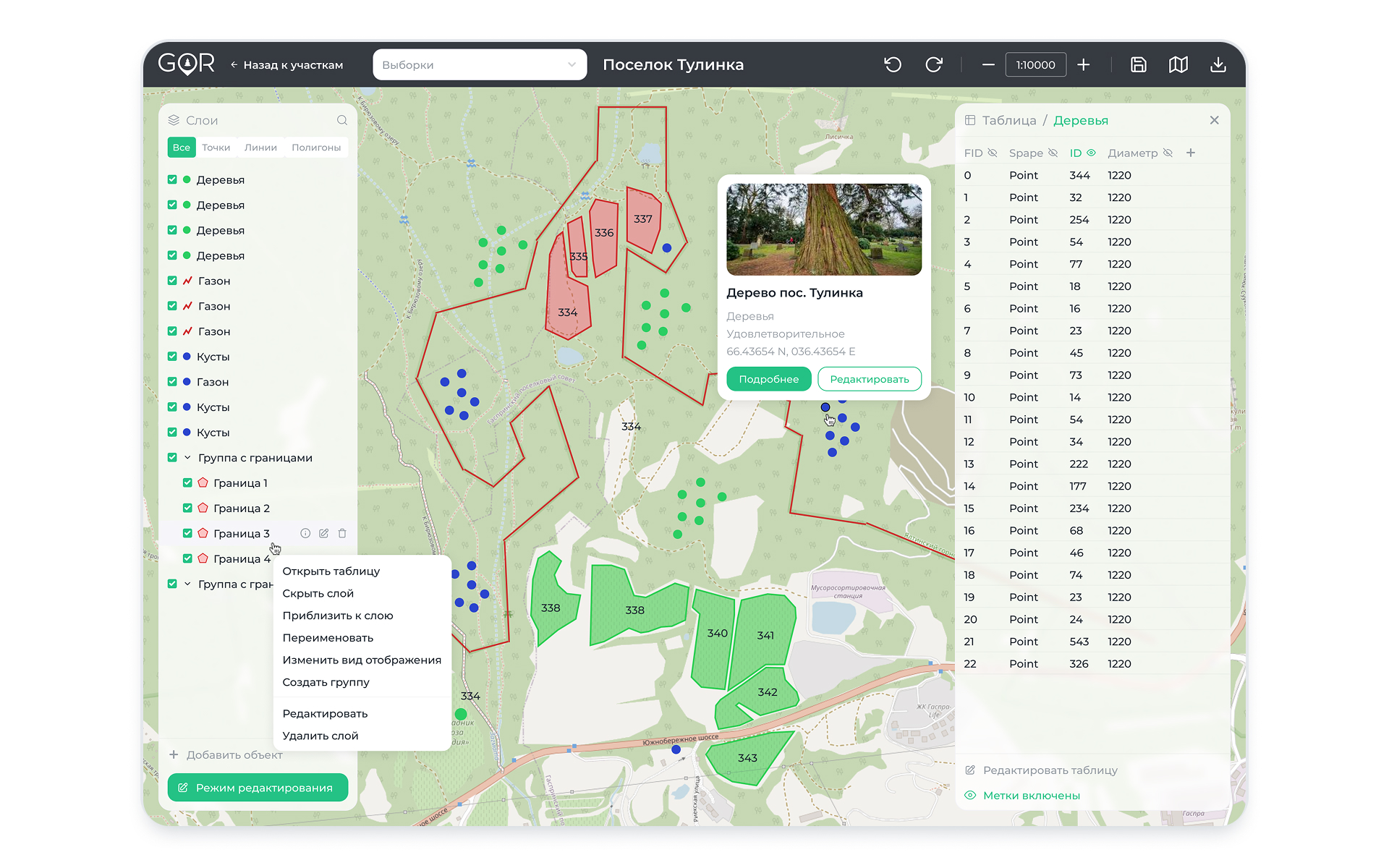Click the red polygon symbol of Граница 1

pos(203,482)
